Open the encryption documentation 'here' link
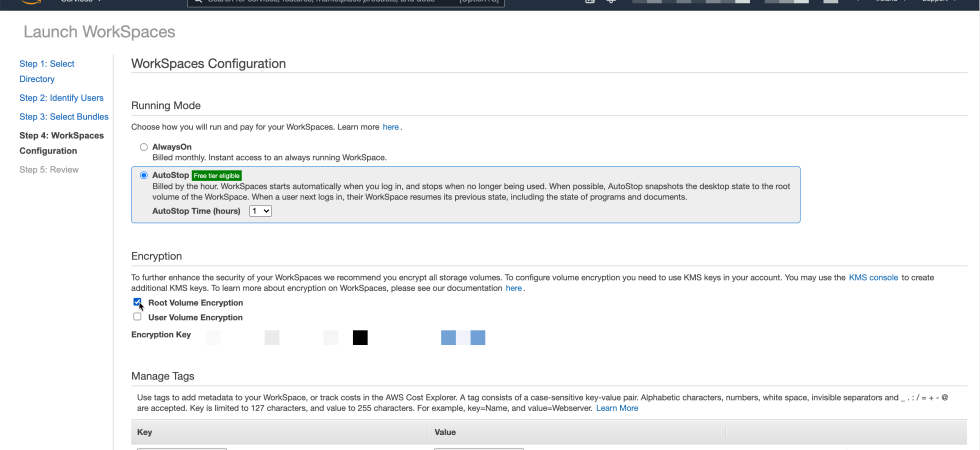The image size is (980, 450). click(514, 289)
